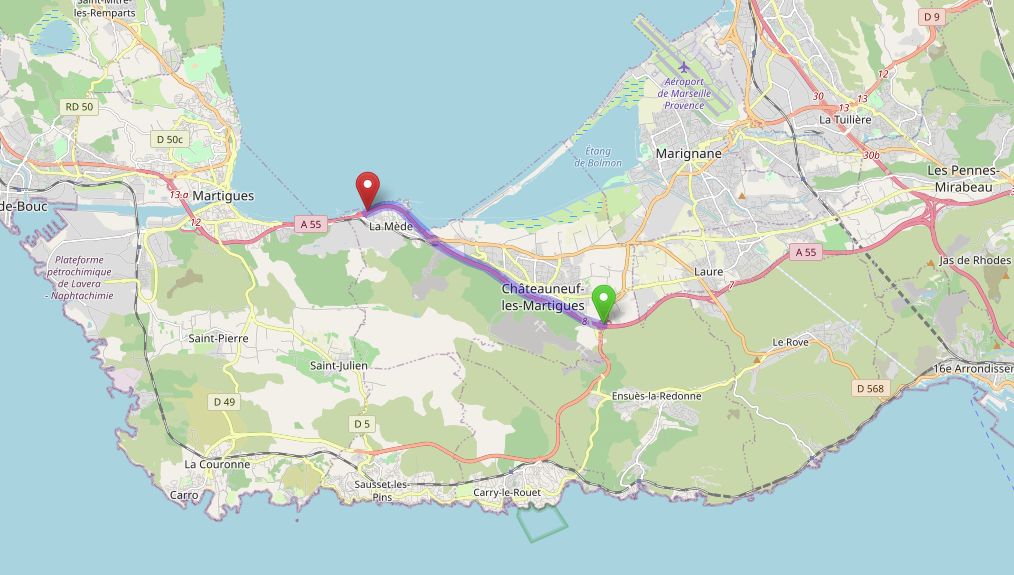Click the D 9 road shield
This screenshot has width=1014, height=575.
click(931, 17)
